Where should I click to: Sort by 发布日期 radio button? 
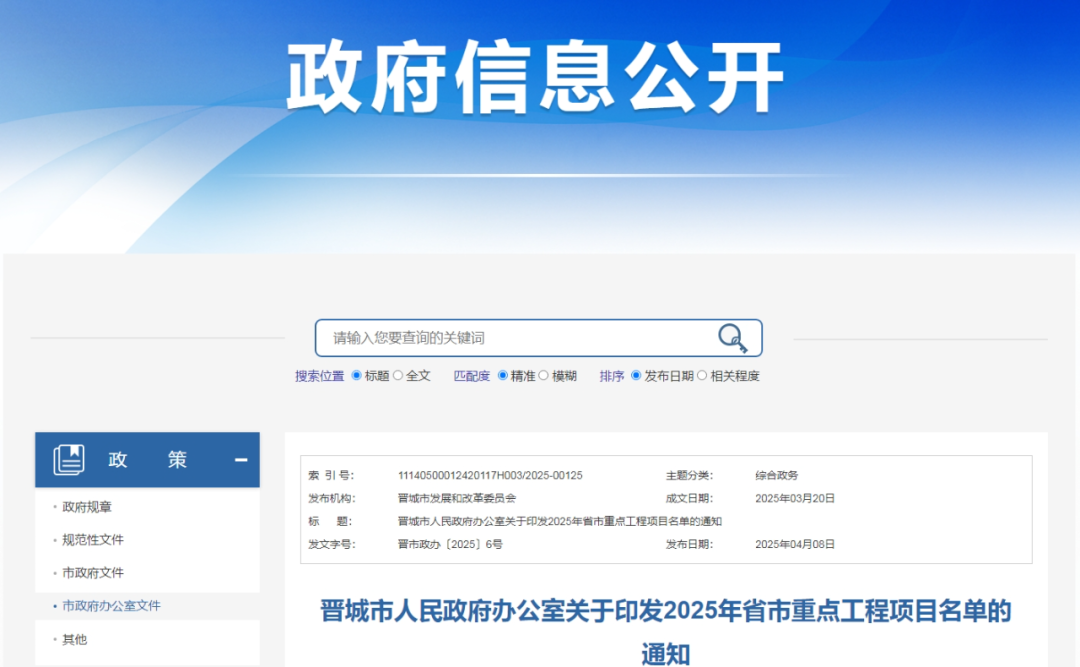tap(636, 376)
